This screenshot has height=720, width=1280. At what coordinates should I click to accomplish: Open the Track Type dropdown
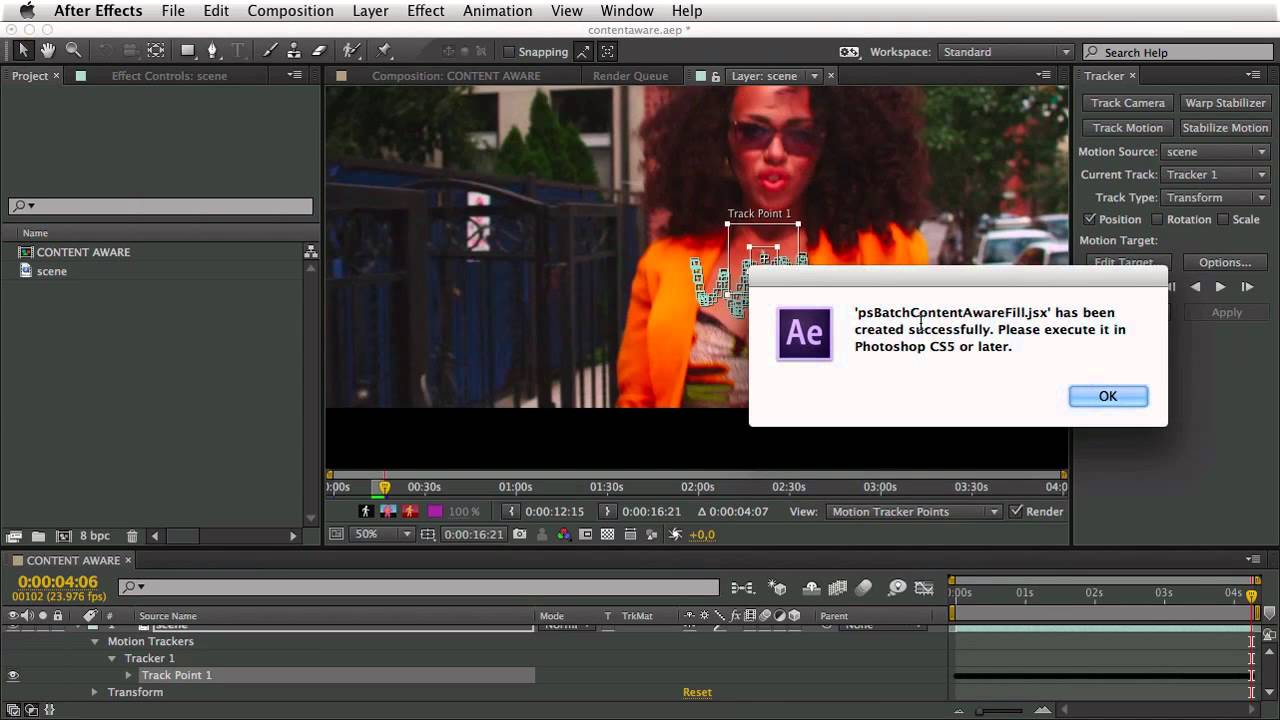pyautogui.click(x=1216, y=197)
